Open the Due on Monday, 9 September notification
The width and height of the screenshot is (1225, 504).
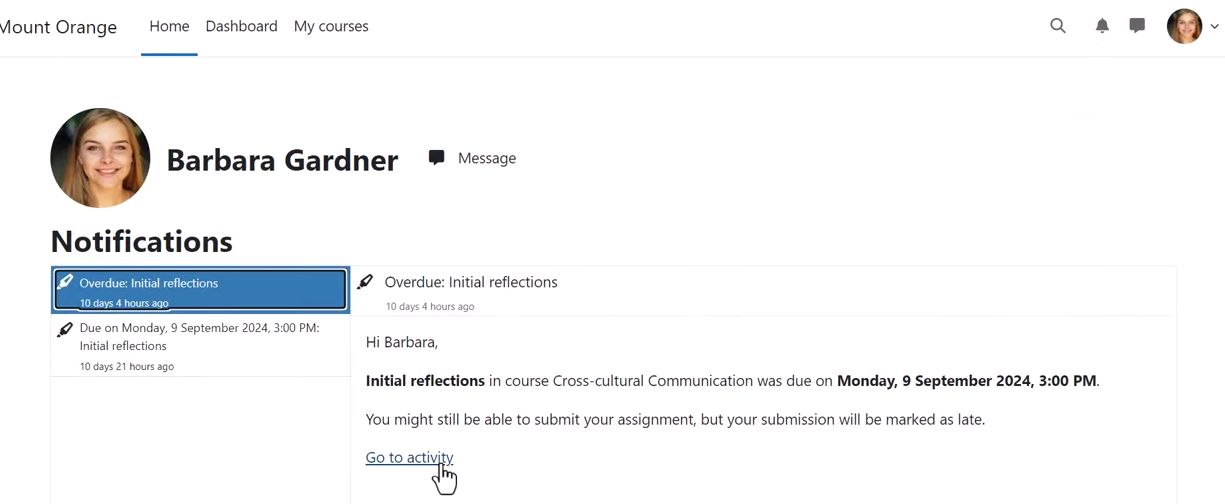click(200, 345)
